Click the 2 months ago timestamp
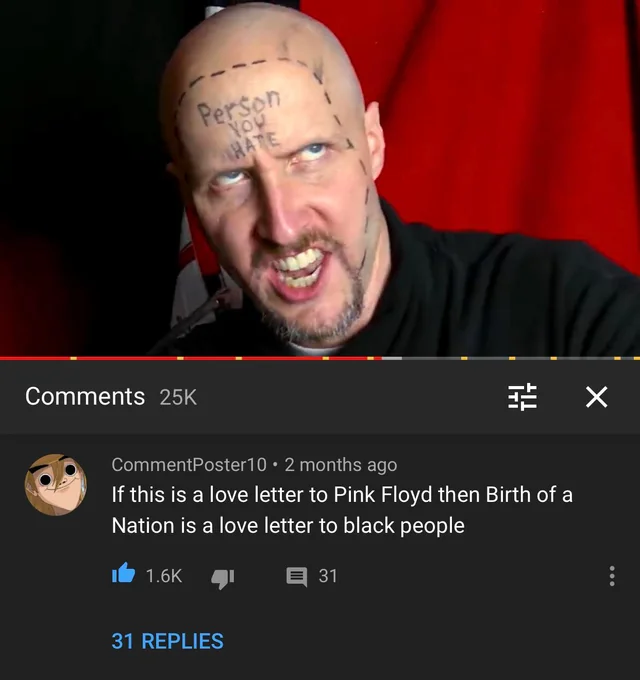The width and height of the screenshot is (640, 680). 341,465
